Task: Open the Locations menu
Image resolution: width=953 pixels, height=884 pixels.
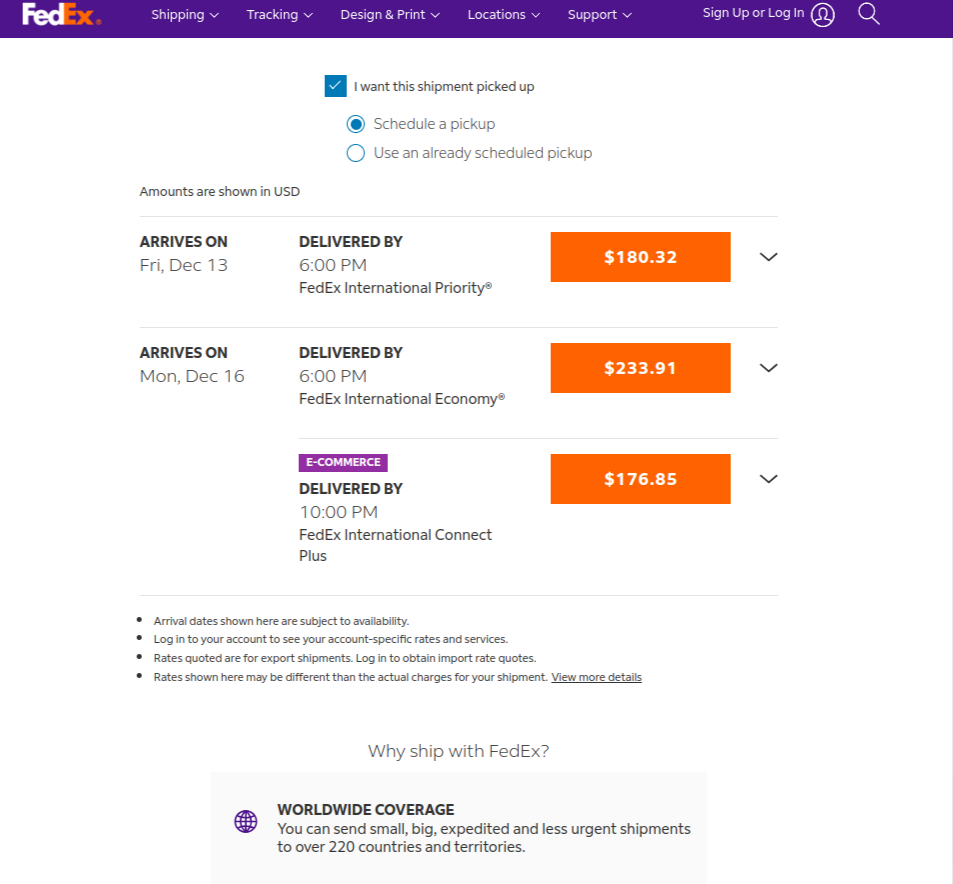Action: pos(503,15)
